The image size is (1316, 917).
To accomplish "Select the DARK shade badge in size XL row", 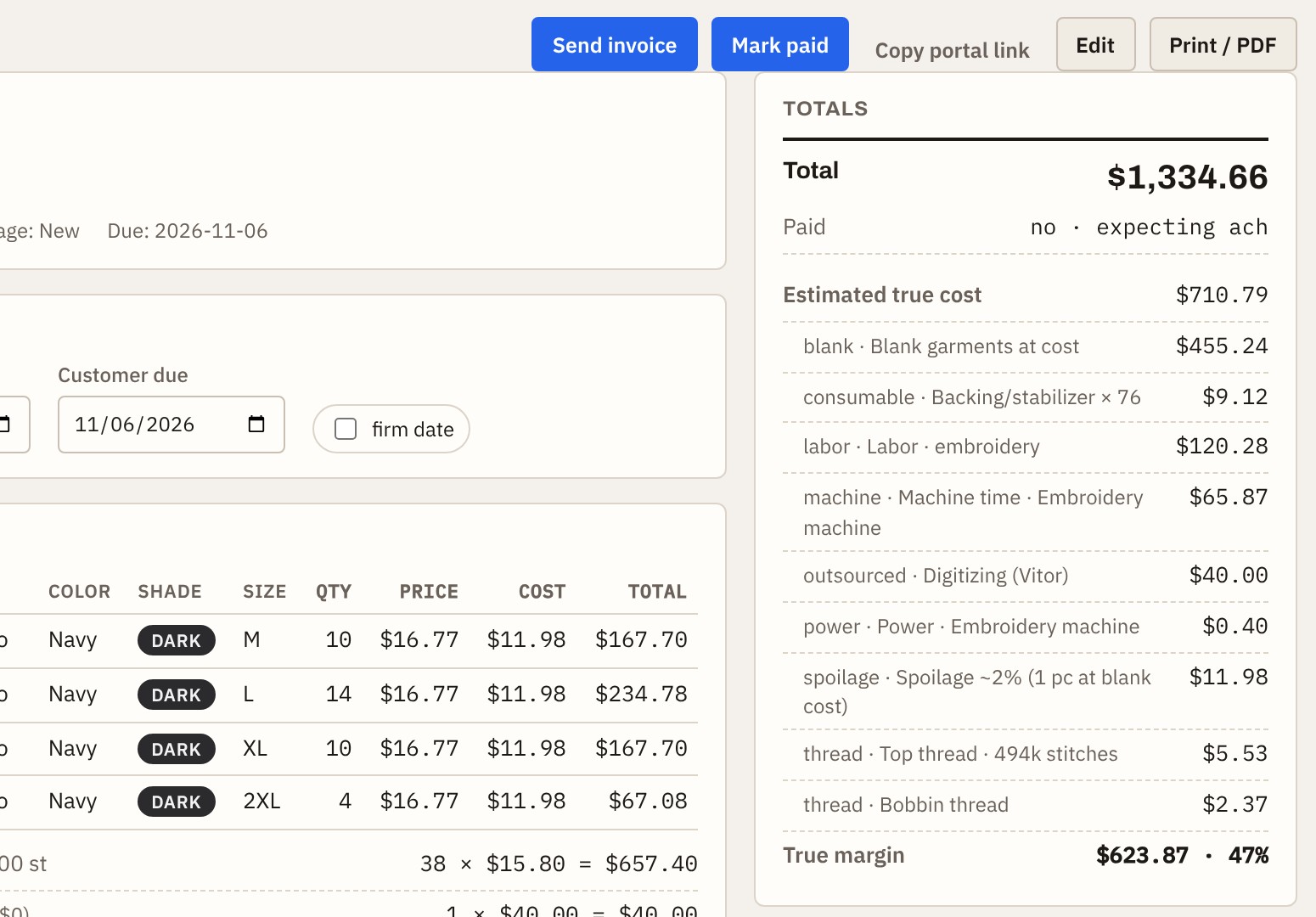I will (x=177, y=749).
